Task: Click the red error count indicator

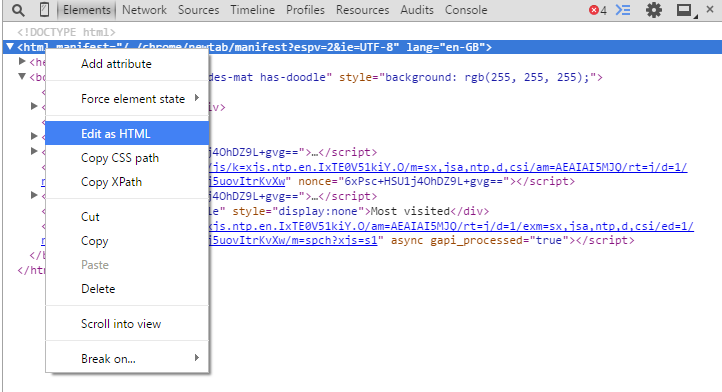Action: point(598,10)
